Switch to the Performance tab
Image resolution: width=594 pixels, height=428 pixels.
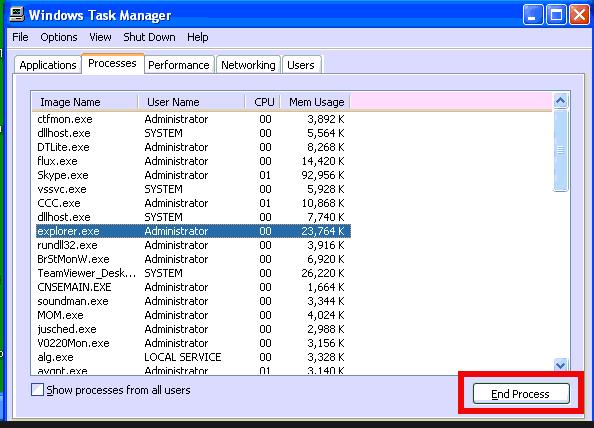[179, 65]
